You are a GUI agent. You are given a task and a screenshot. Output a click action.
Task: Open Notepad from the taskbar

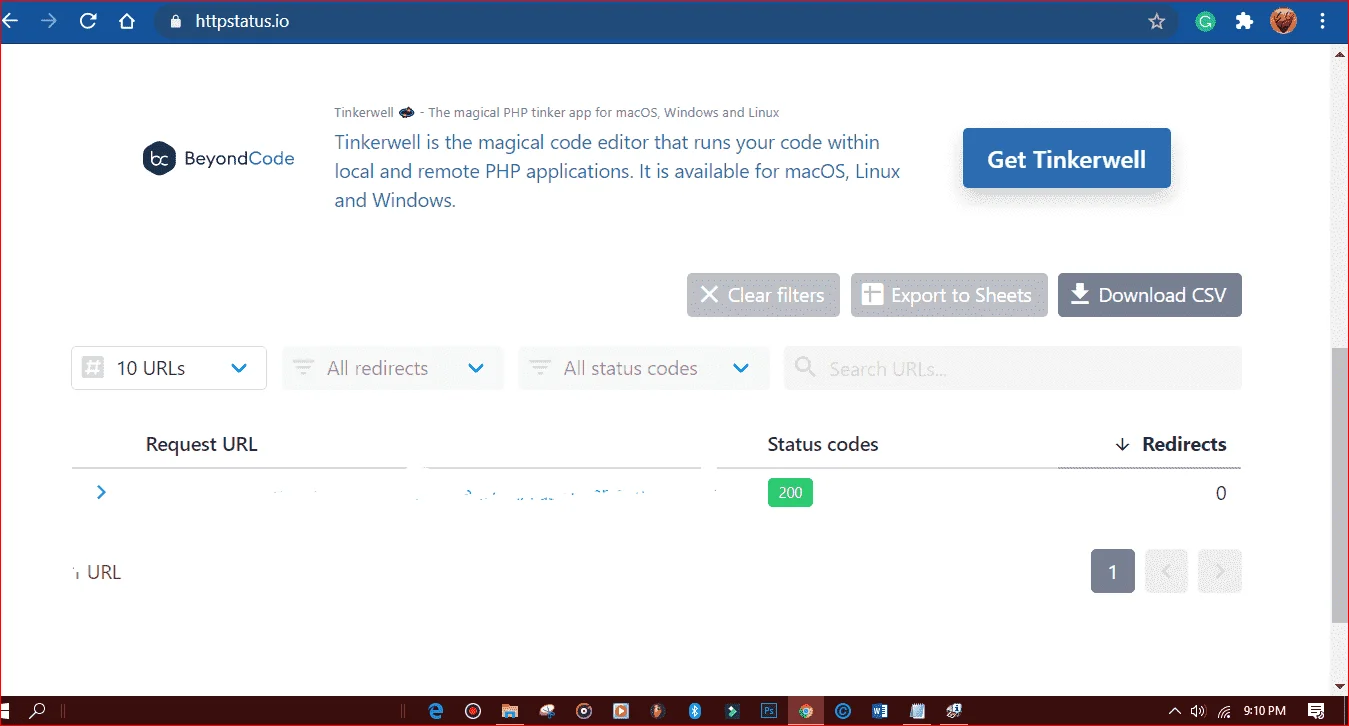[x=917, y=711]
